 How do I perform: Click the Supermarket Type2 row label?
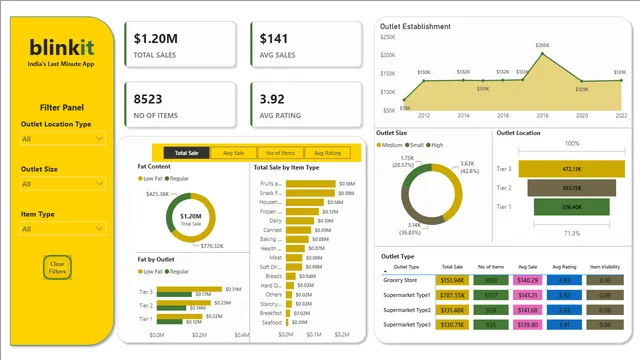click(x=407, y=310)
